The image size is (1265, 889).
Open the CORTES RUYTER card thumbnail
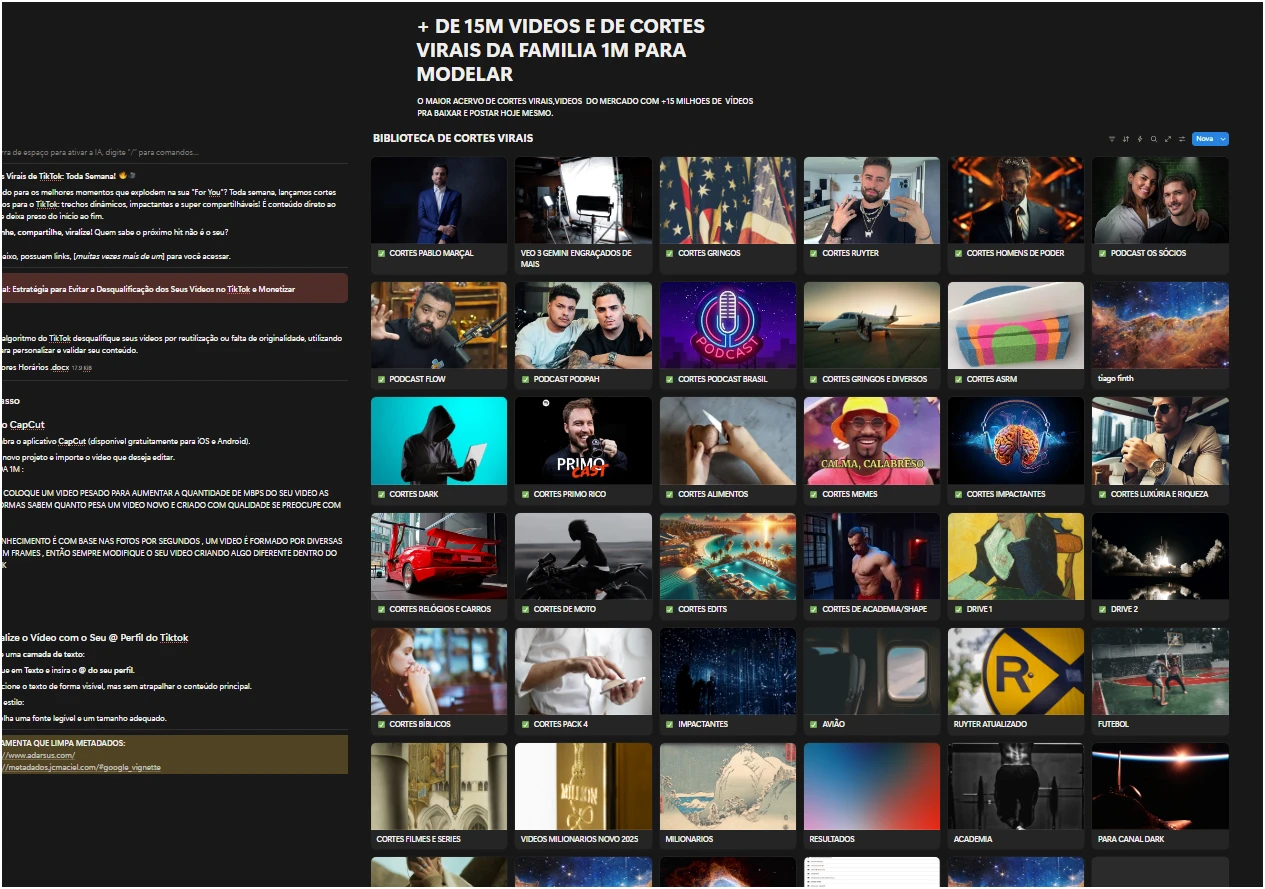871,199
